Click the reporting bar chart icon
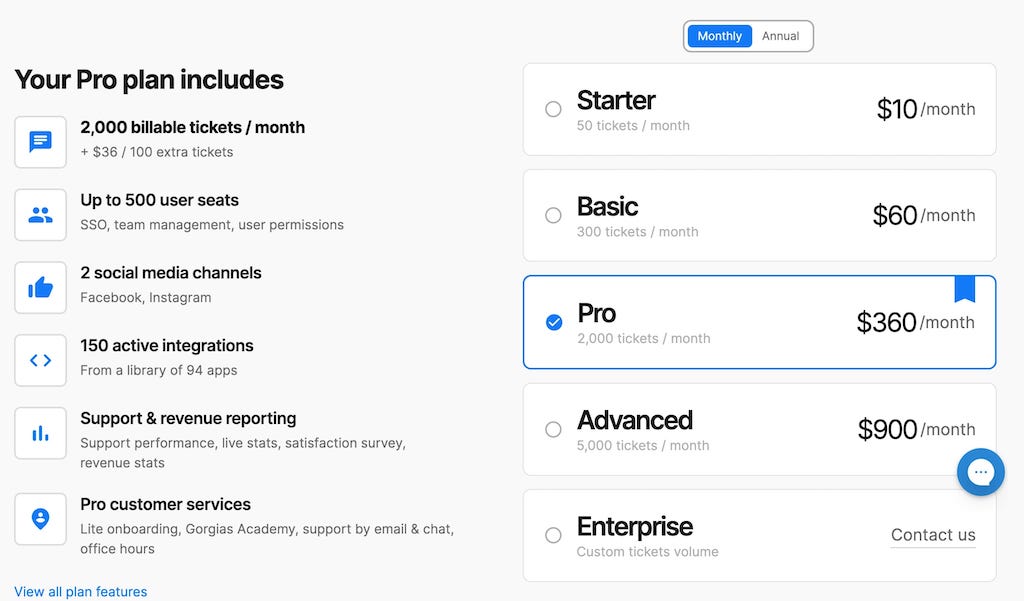Viewport: 1024px width, 601px height. 40,433
